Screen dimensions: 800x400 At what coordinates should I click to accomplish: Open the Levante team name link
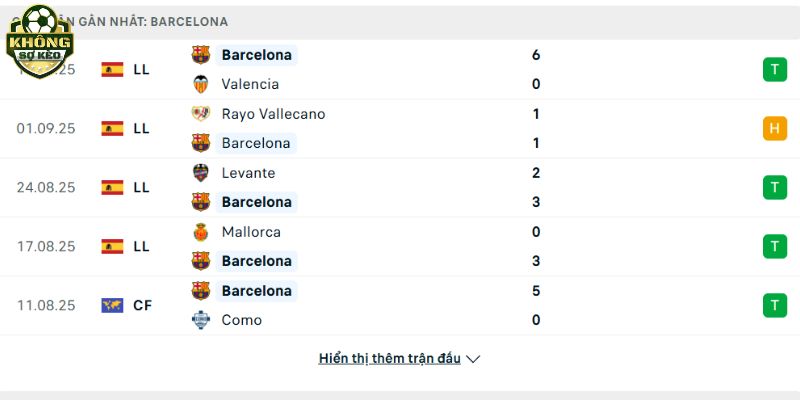coord(248,173)
